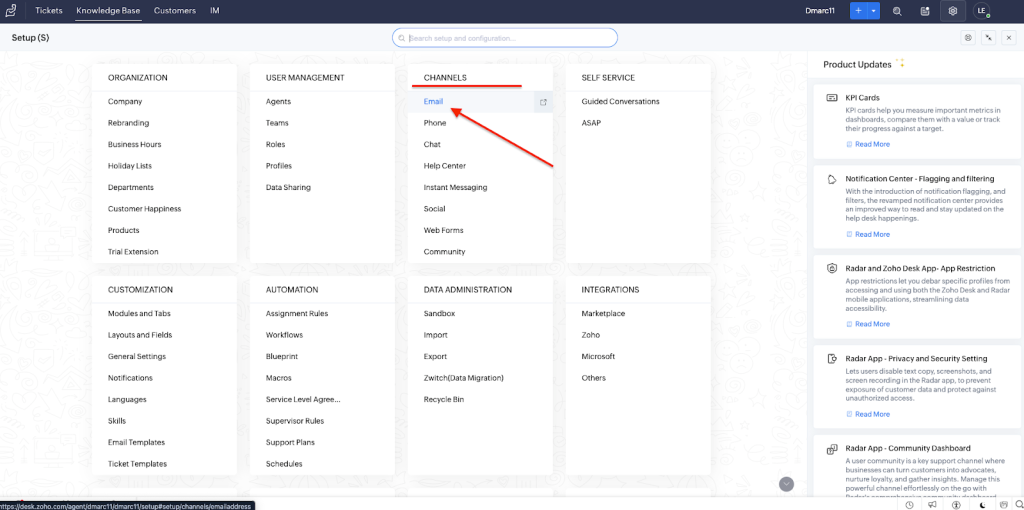This screenshot has width=1024, height=510.
Task: Open the dropdown arrow beside plus button
Action: [x=874, y=11]
